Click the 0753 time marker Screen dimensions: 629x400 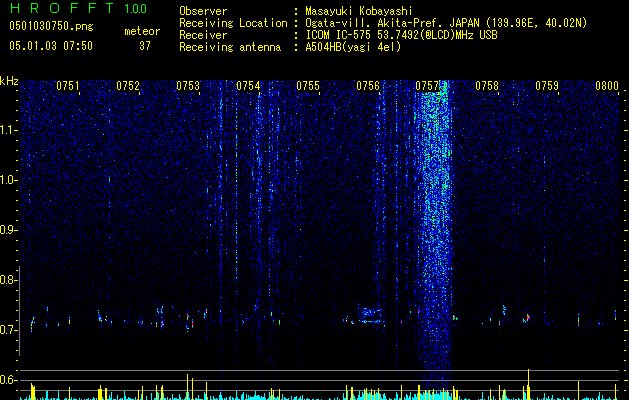(188, 86)
